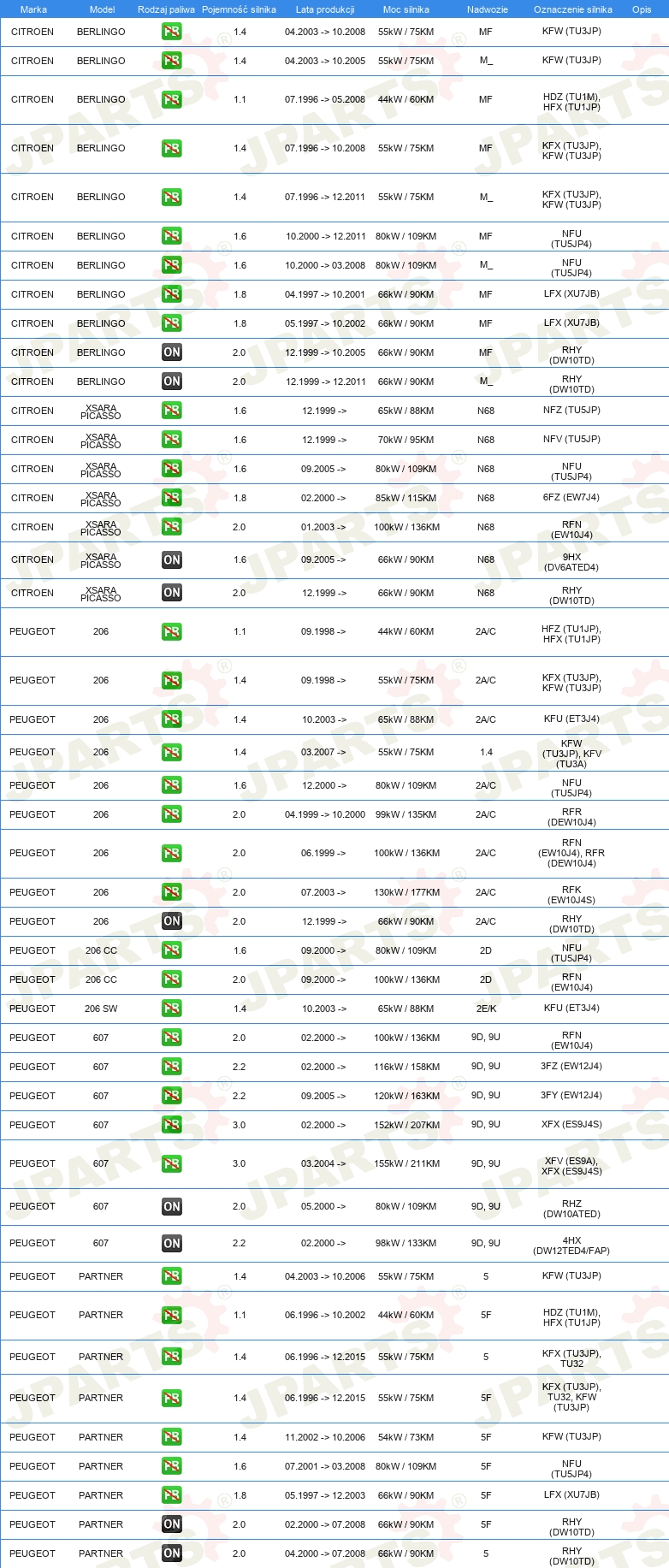Click the 206 SW model cell
The width and height of the screenshot is (669, 1568).
coord(101,1009)
